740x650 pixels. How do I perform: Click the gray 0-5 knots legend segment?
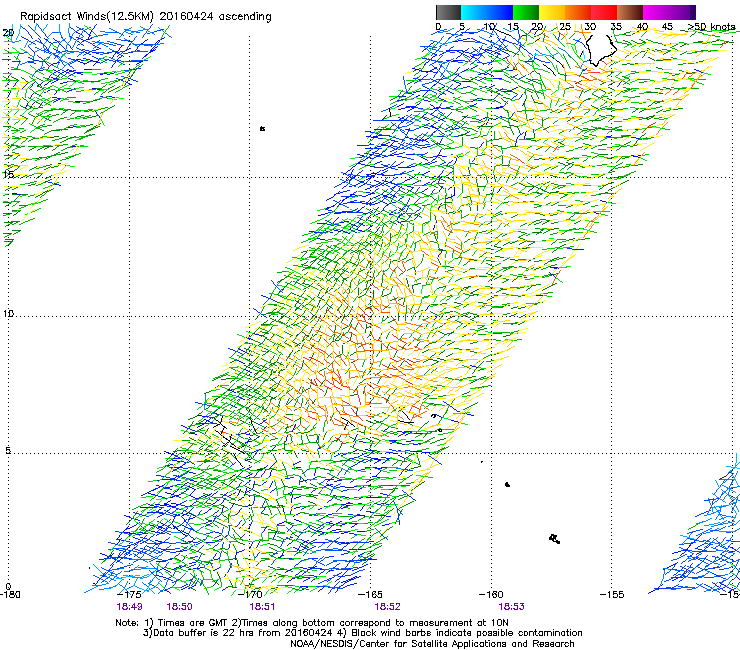point(448,12)
